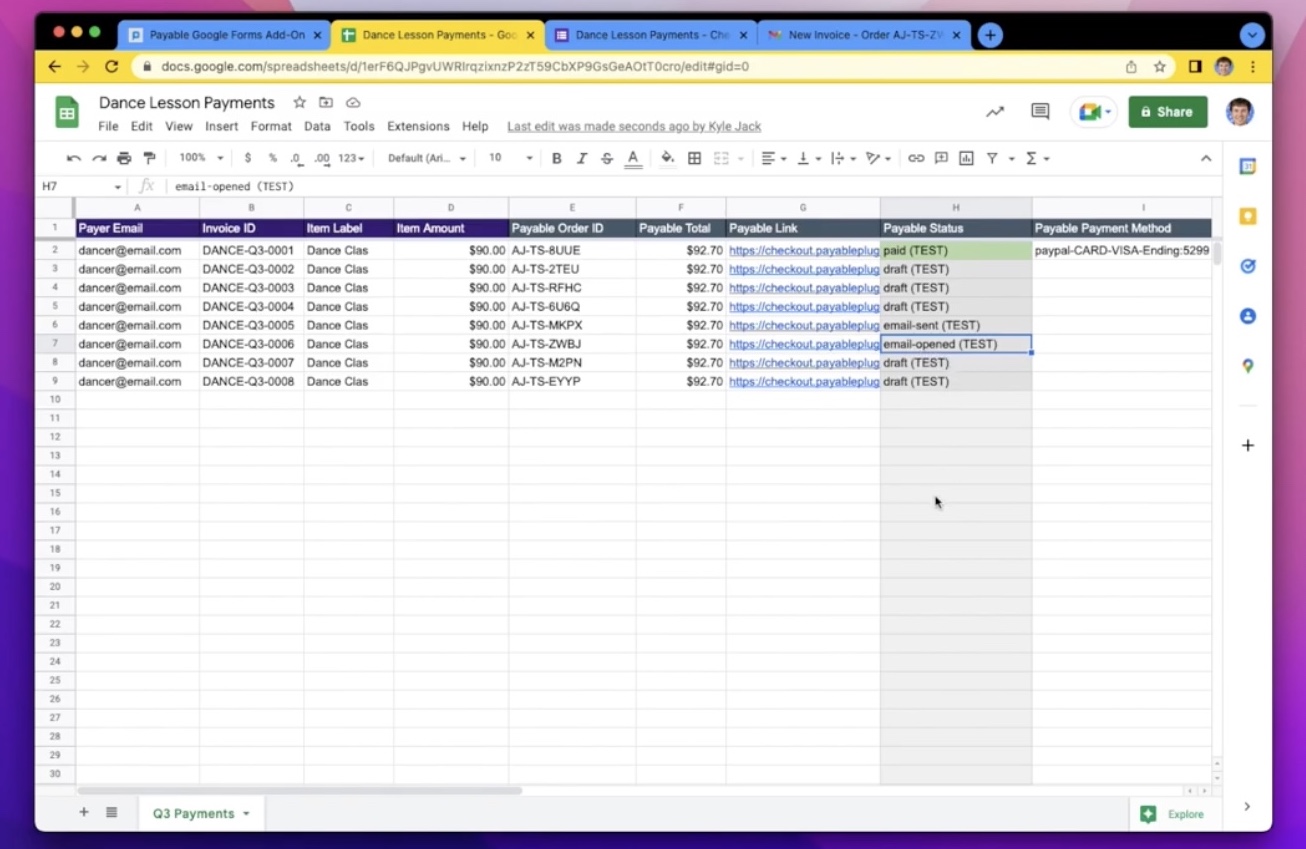Toggle italic formatting
Viewport: 1306px width, 849px height.
coord(582,158)
